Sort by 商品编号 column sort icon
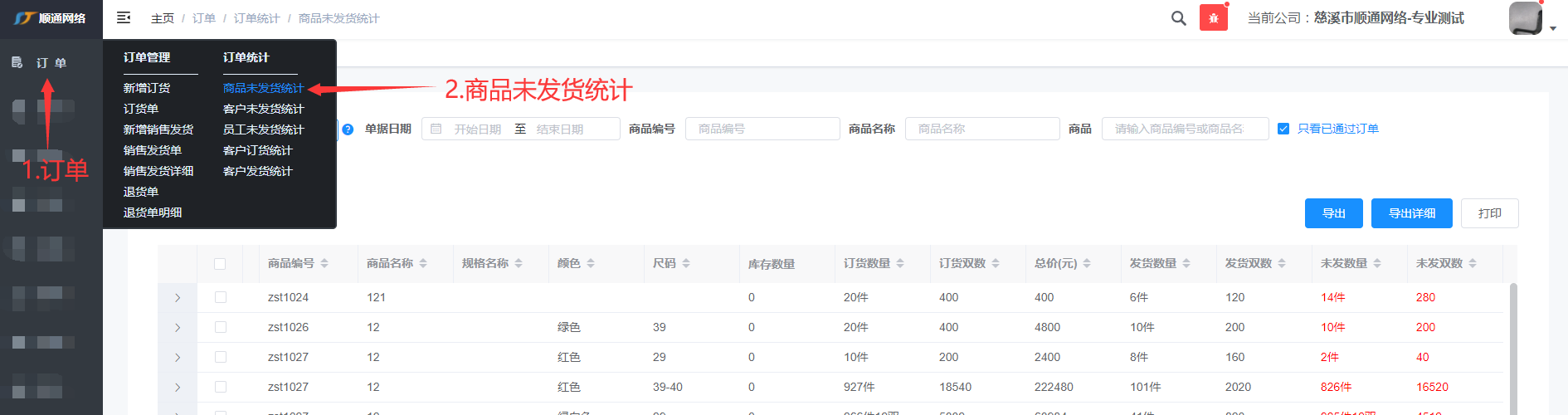The width and height of the screenshot is (1568, 415). [x=324, y=263]
